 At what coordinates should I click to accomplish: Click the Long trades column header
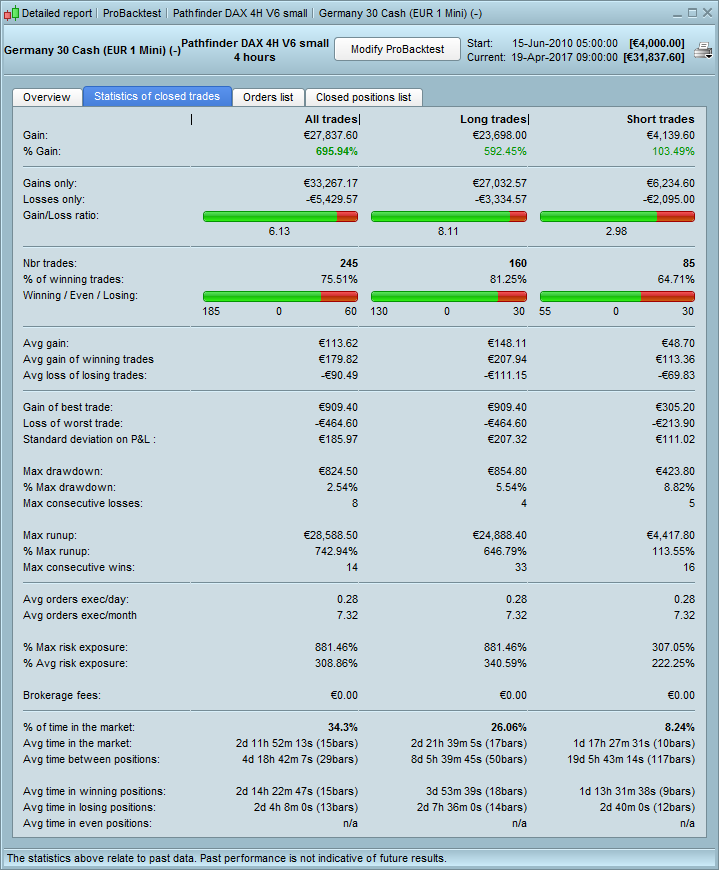(493, 119)
